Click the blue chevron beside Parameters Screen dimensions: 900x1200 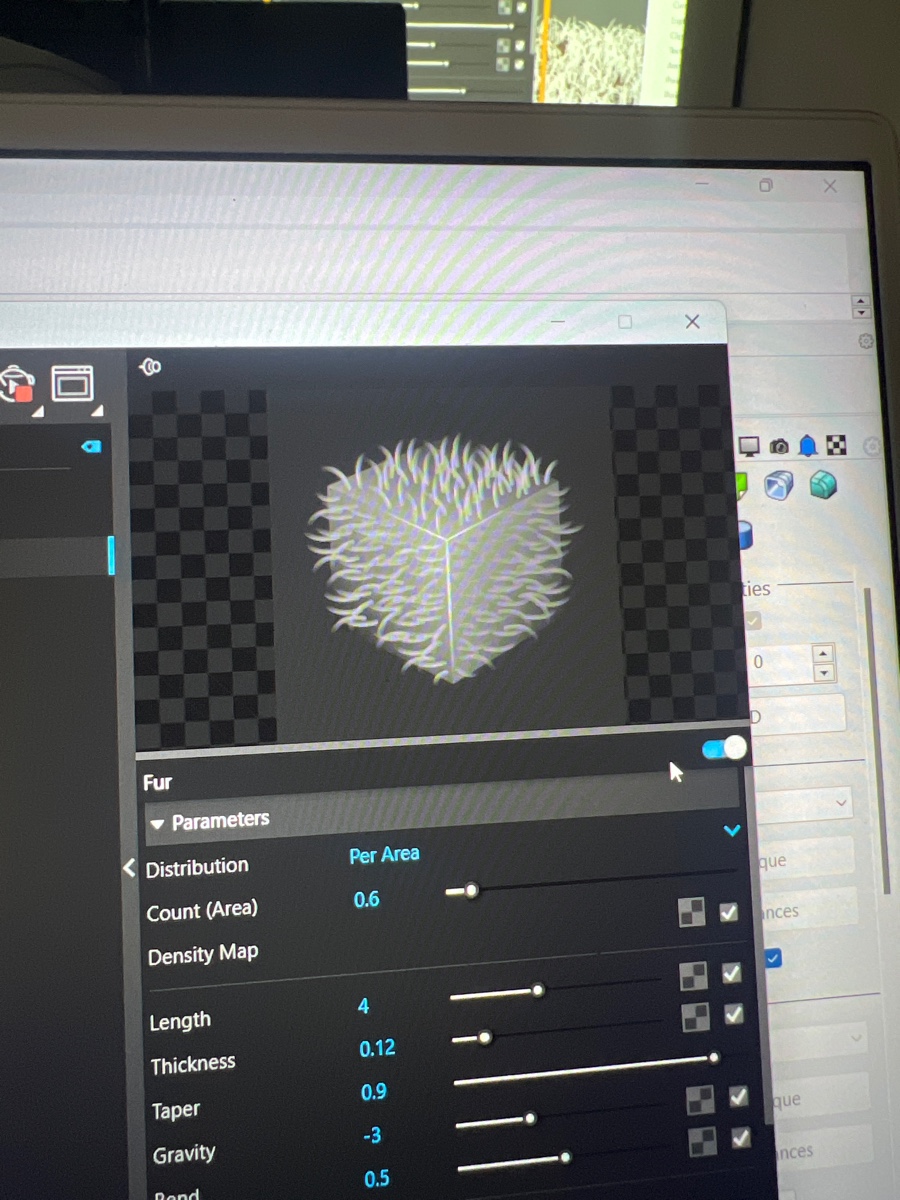[x=732, y=830]
